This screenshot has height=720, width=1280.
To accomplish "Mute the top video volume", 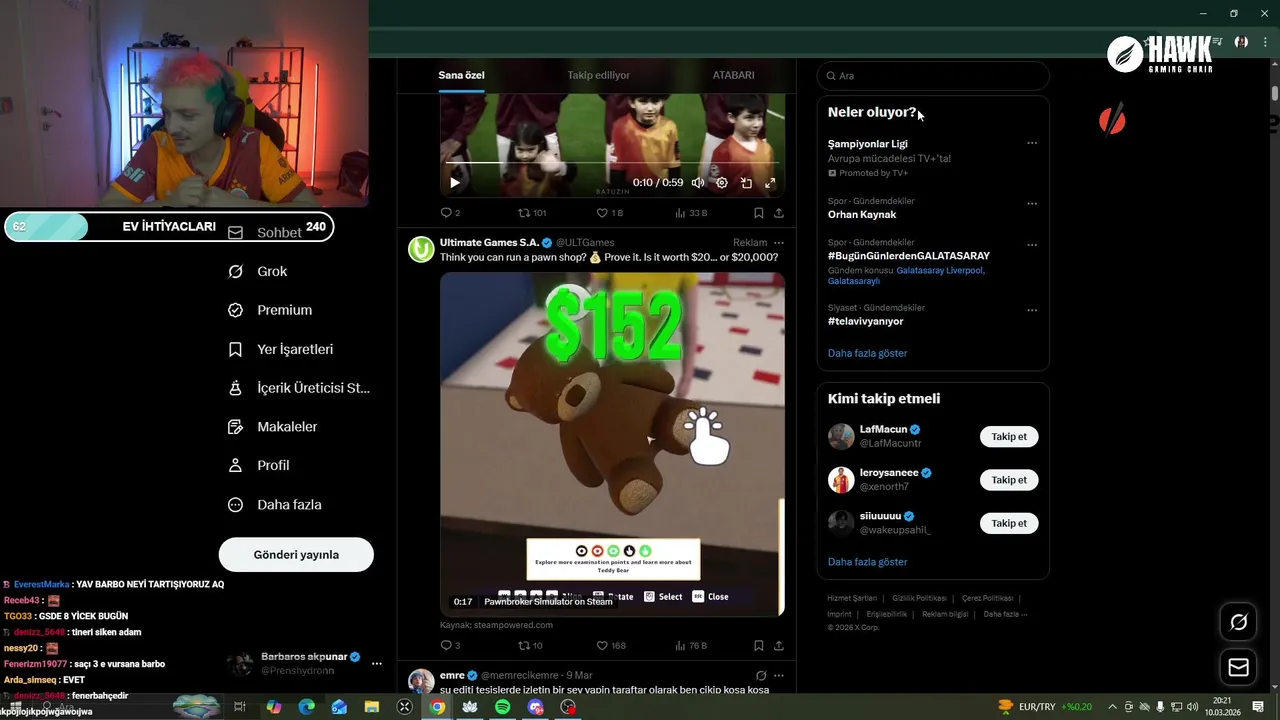I will pos(698,183).
